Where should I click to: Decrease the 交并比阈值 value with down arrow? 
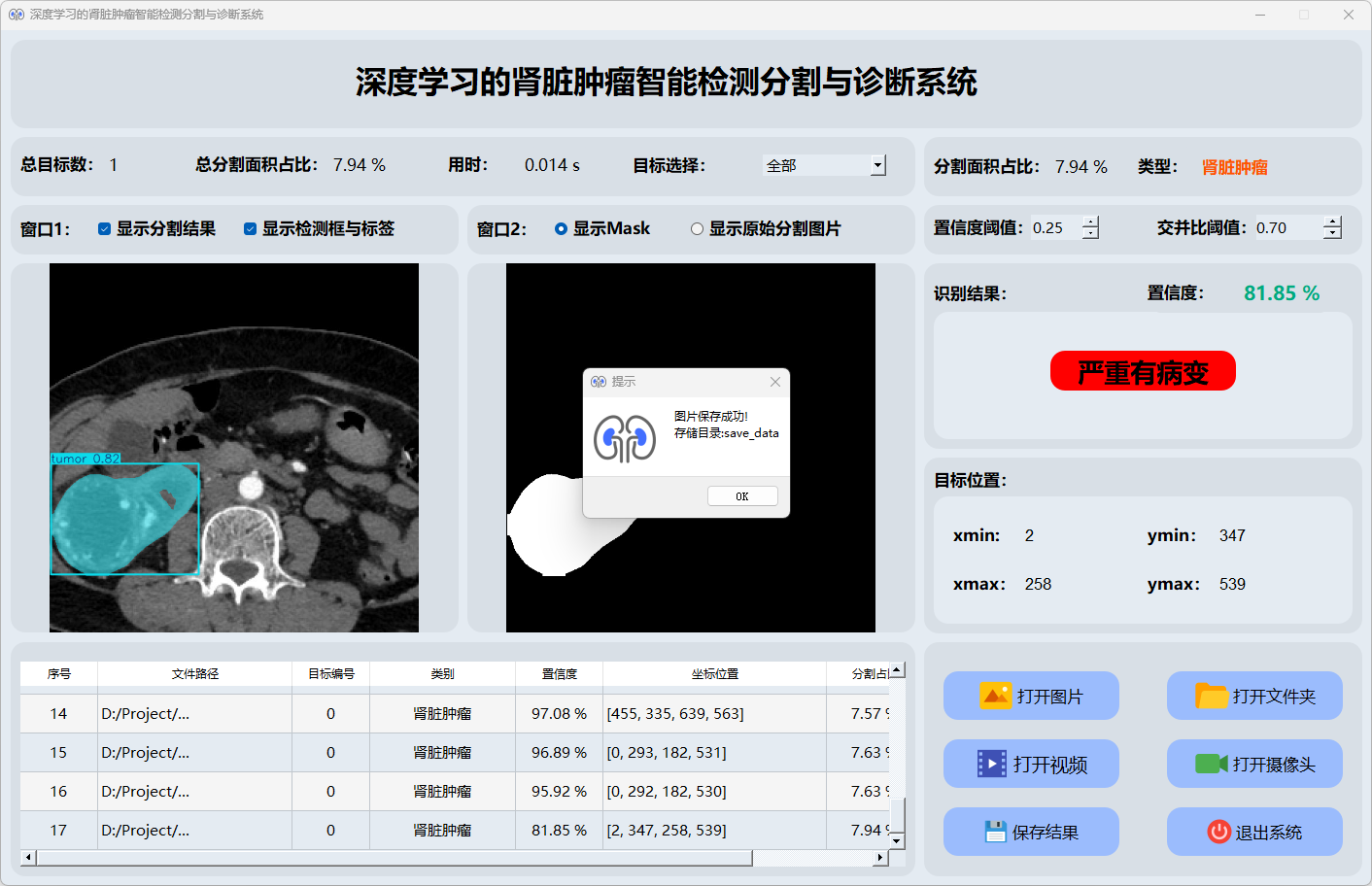[1332, 234]
